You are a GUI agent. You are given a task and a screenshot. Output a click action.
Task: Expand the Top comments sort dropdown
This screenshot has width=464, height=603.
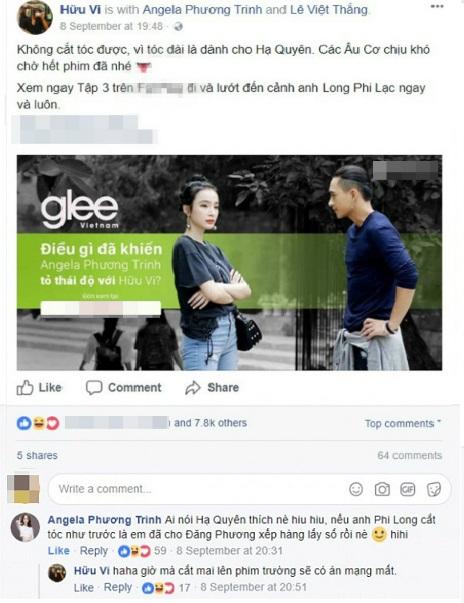point(402,423)
